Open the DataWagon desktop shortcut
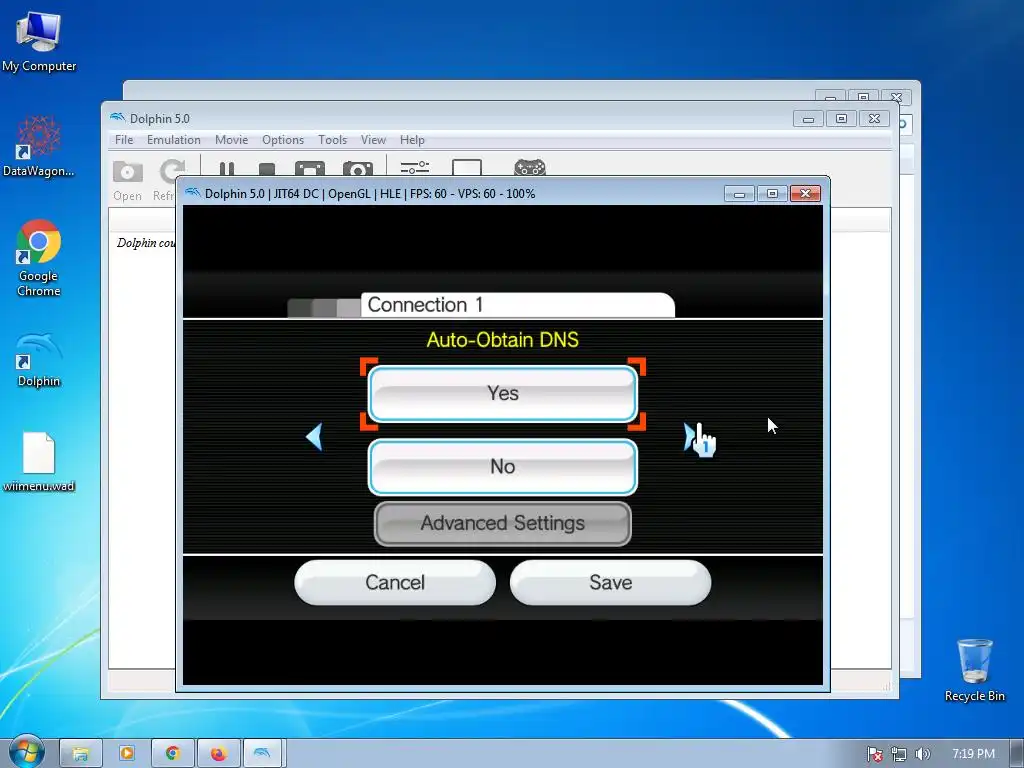1024x768 pixels. tap(39, 146)
